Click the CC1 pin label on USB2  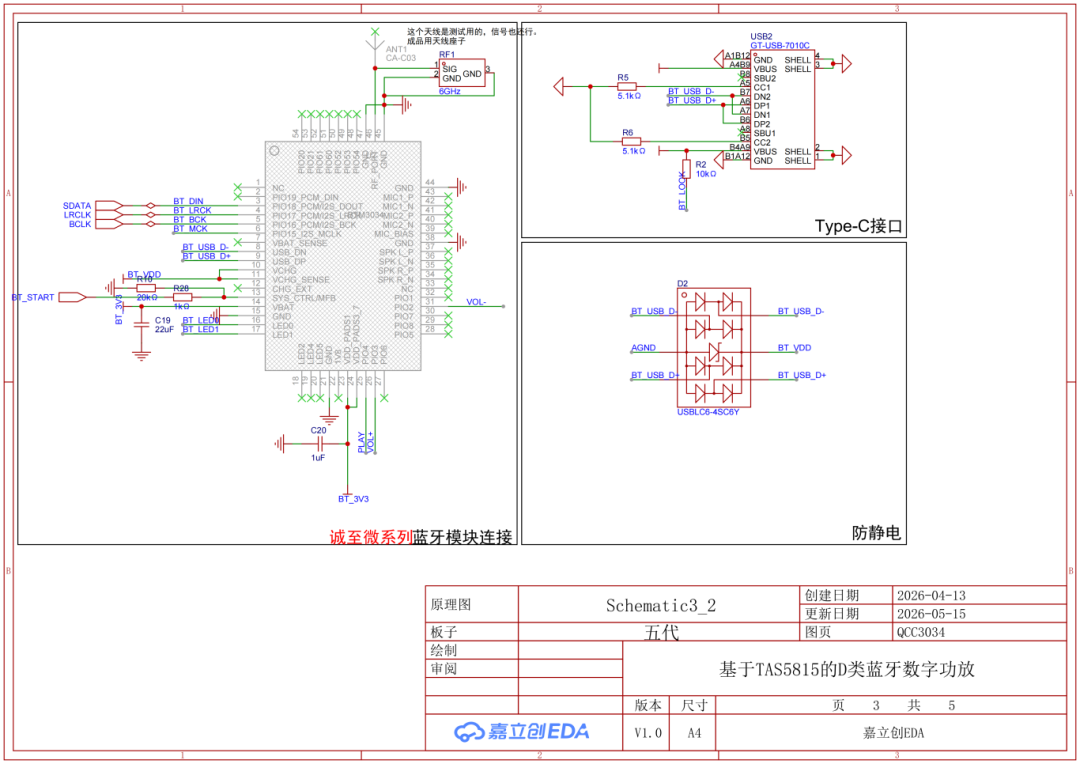[x=762, y=87]
